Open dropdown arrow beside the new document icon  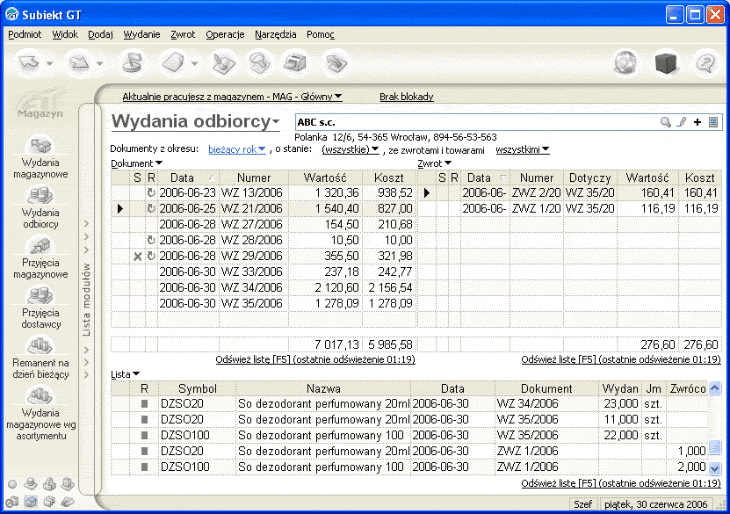[x=195, y=63]
